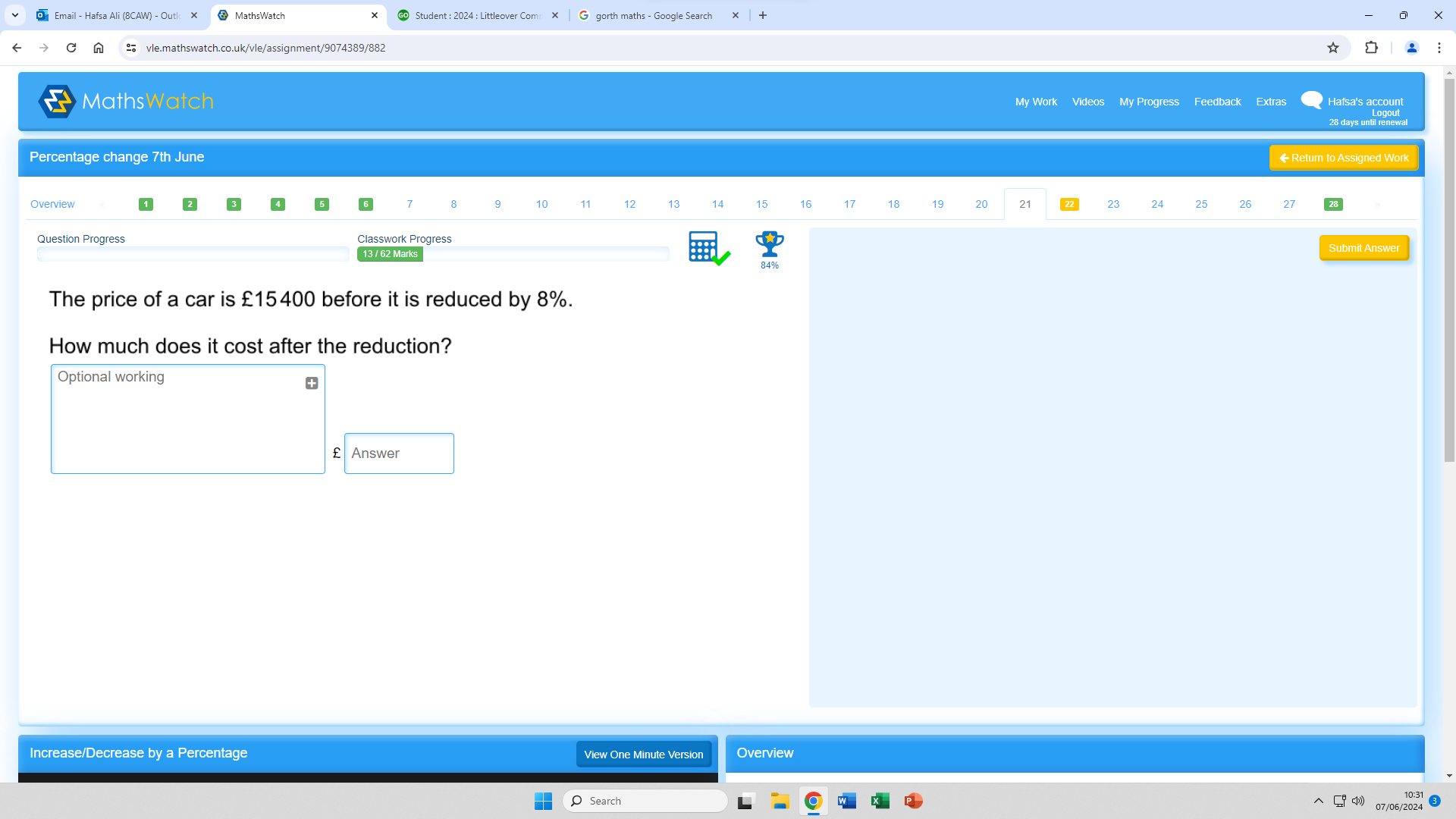Click Return to Assigned Work button
This screenshot has width=1456, height=819.
1343,158
